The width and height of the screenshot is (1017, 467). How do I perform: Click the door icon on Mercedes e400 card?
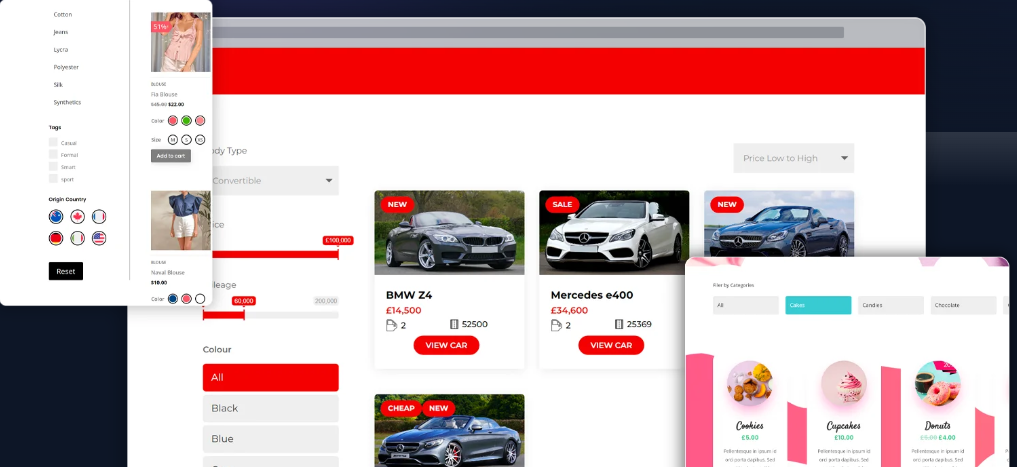click(x=556, y=325)
